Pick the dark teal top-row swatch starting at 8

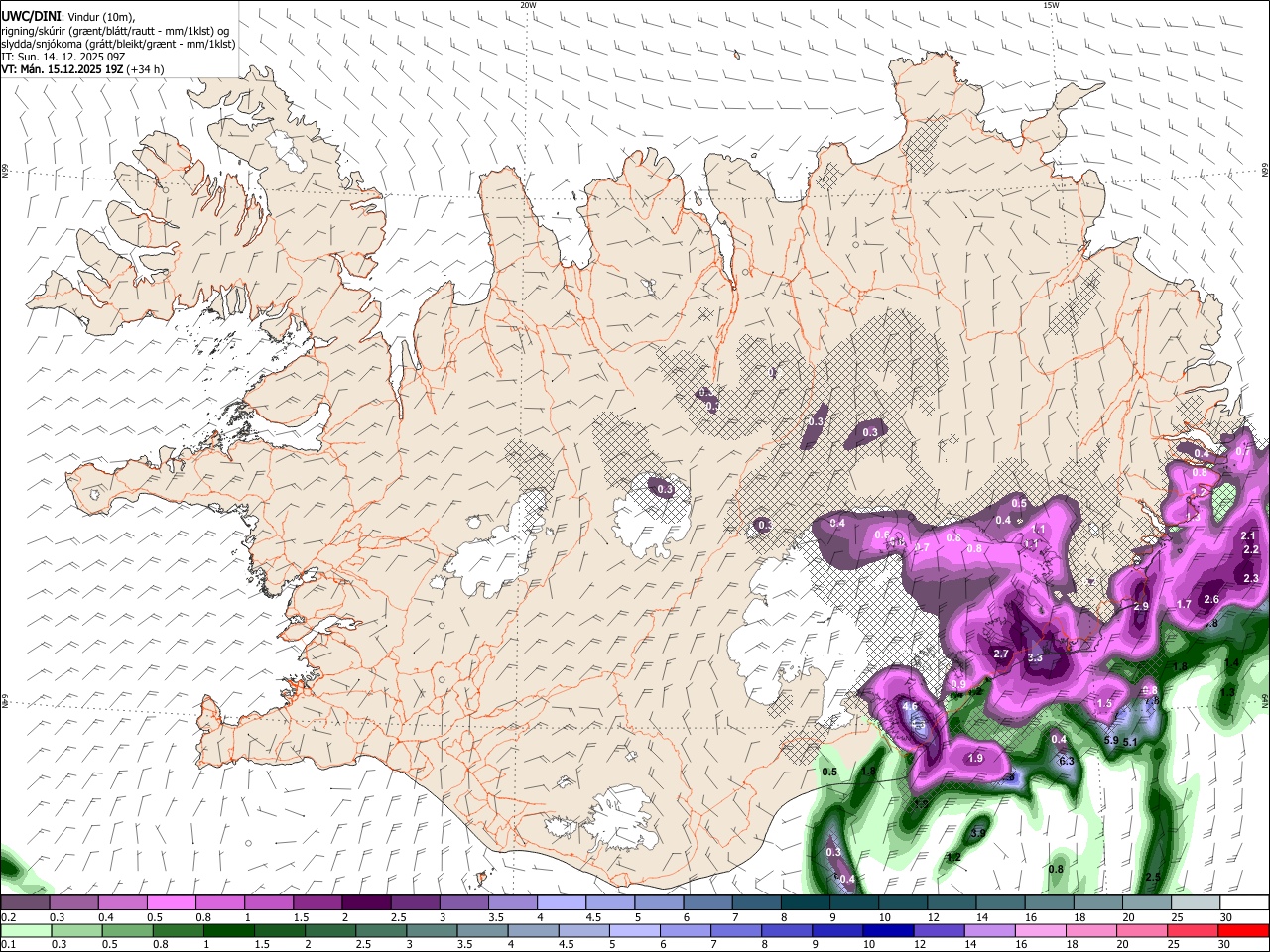[805, 903]
